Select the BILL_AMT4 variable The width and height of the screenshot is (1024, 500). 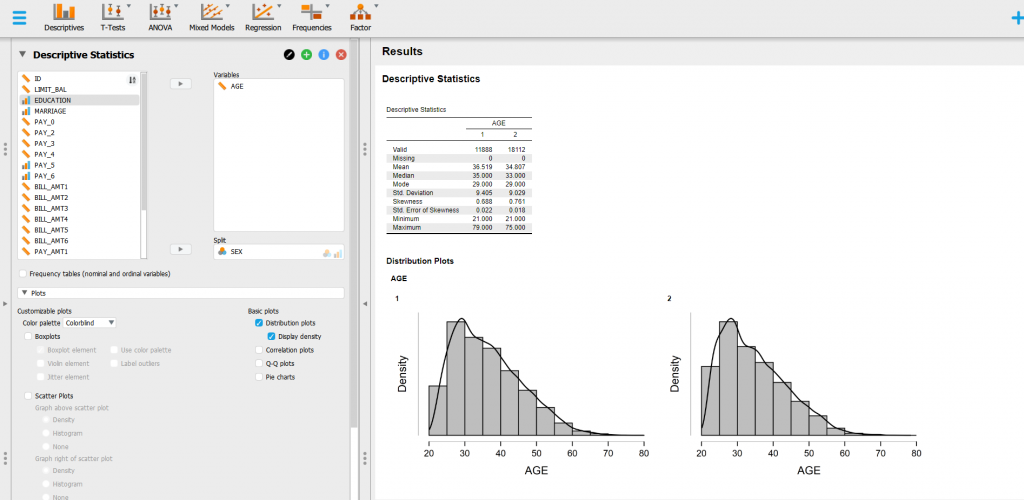pos(79,219)
